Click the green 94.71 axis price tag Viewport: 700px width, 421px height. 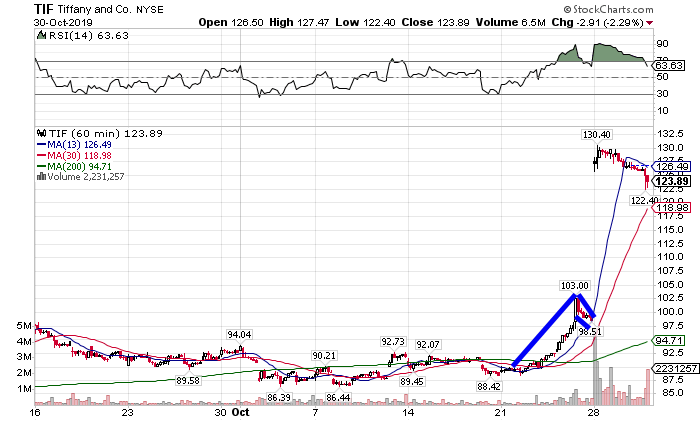coord(668,341)
